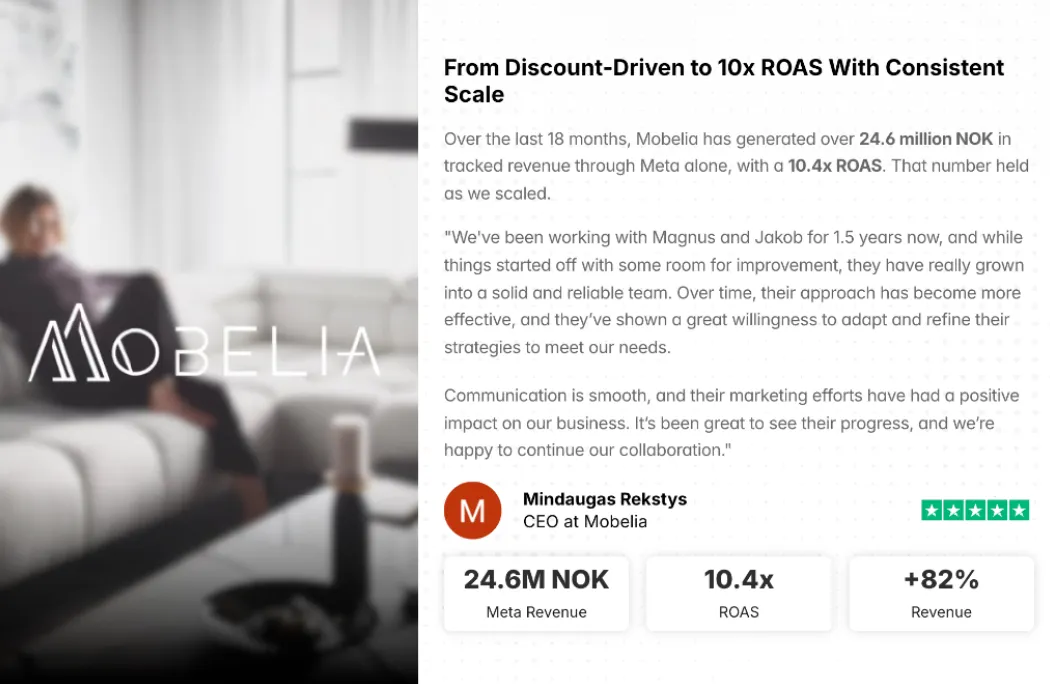This screenshot has width=1050, height=684.
Task: Click the fifth last rating star
Action: (x=1019, y=510)
